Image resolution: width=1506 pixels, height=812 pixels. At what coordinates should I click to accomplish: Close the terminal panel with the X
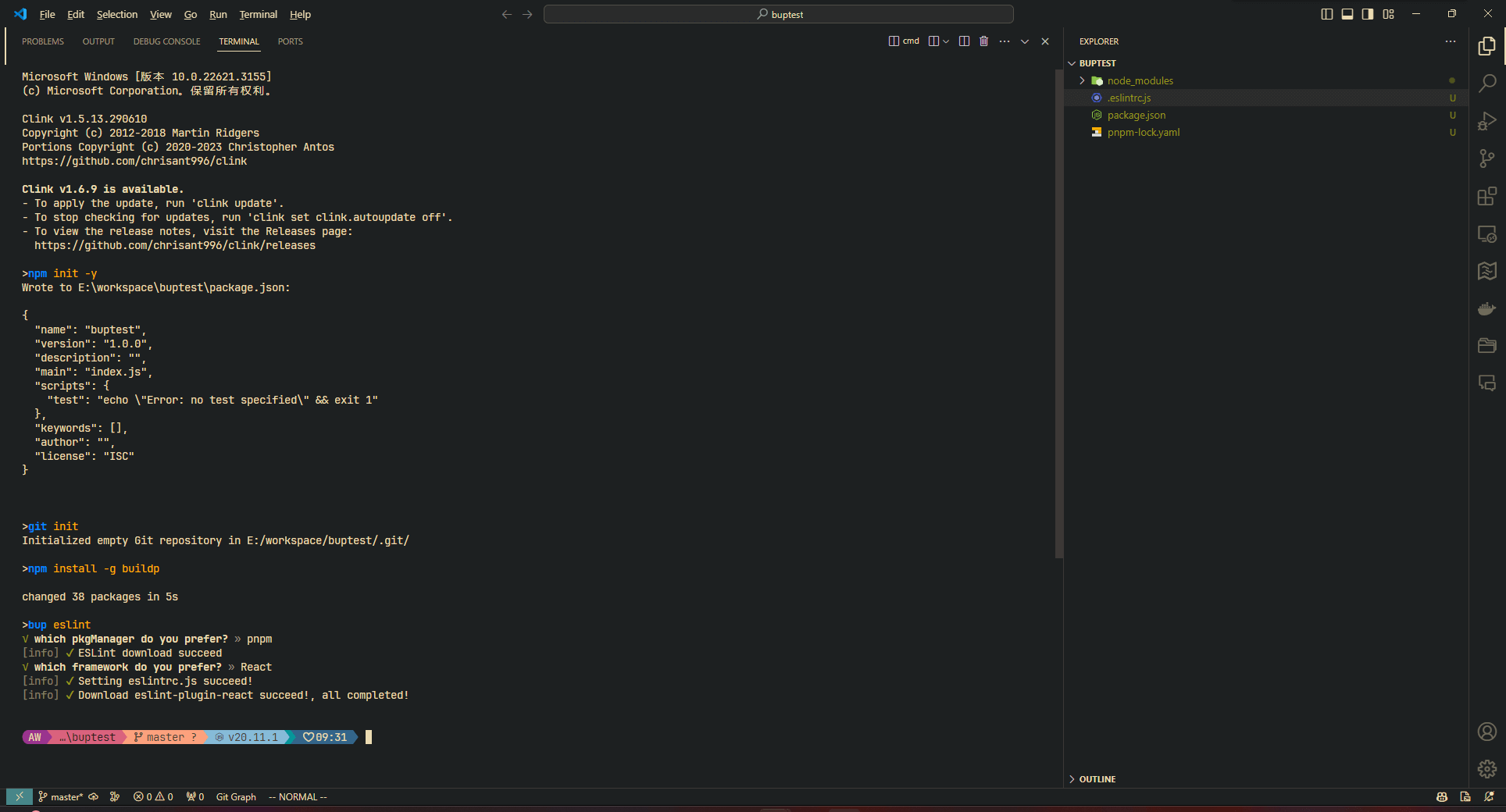click(x=1045, y=41)
